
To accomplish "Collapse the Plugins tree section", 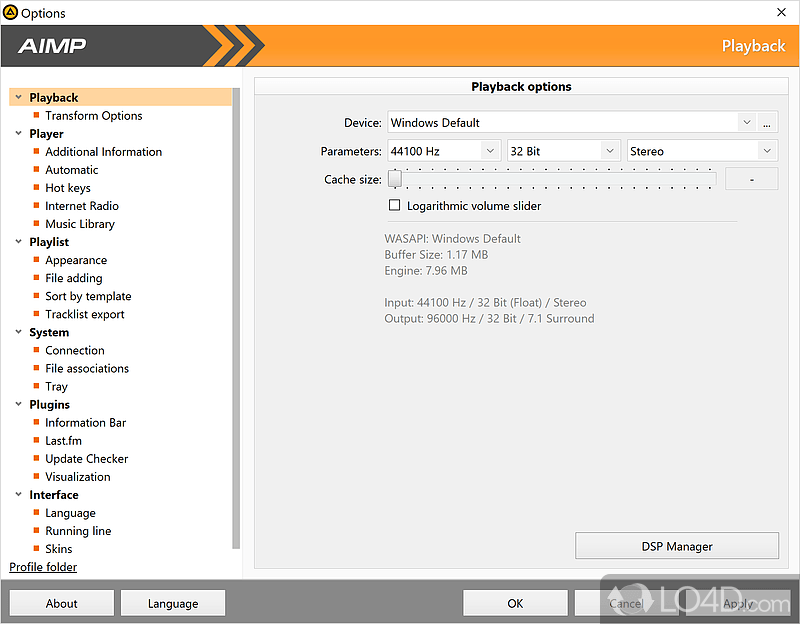I will (x=18, y=404).
